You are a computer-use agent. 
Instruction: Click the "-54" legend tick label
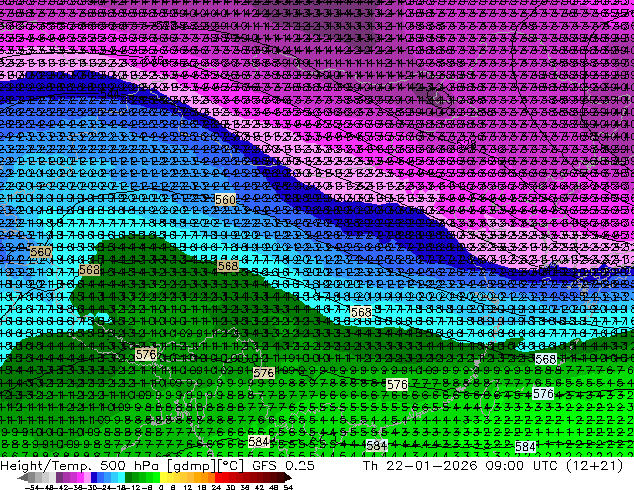click(32, 487)
